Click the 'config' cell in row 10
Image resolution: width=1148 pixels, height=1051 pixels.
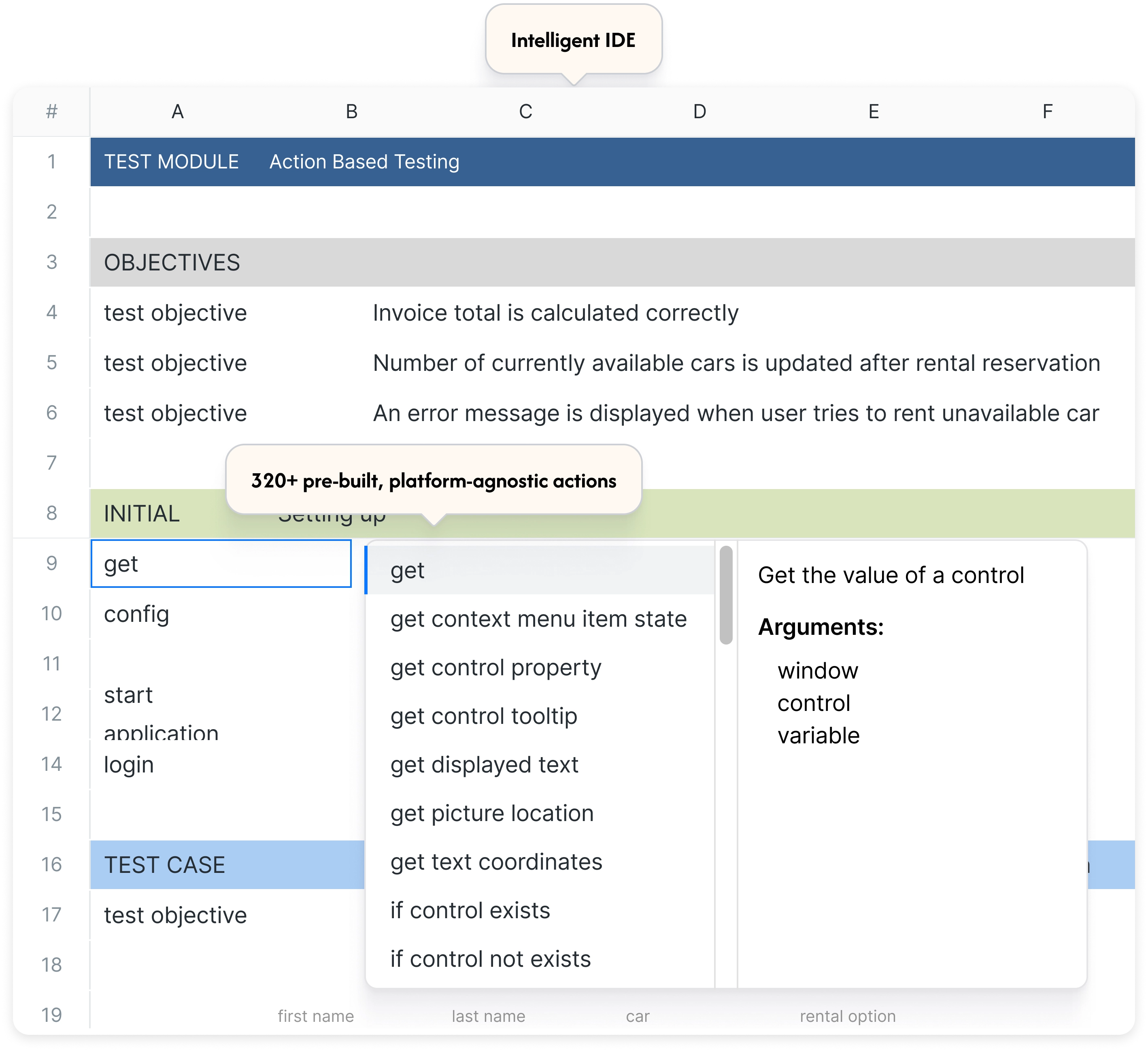coord(137,614)
